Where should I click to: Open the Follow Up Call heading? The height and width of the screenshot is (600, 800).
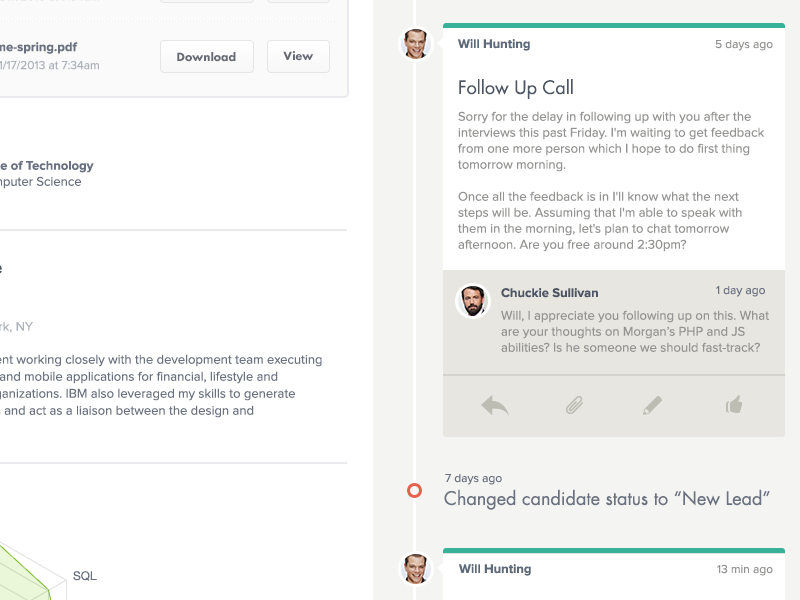click(x=516, y=88)
